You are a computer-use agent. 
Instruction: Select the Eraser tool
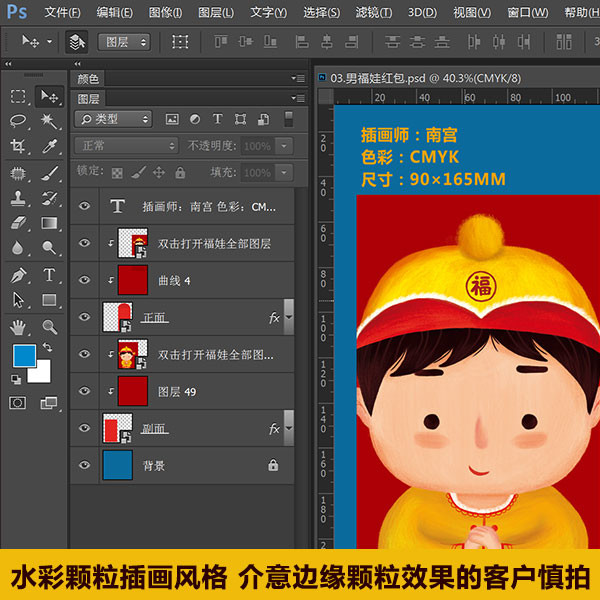tap(18, 223)
